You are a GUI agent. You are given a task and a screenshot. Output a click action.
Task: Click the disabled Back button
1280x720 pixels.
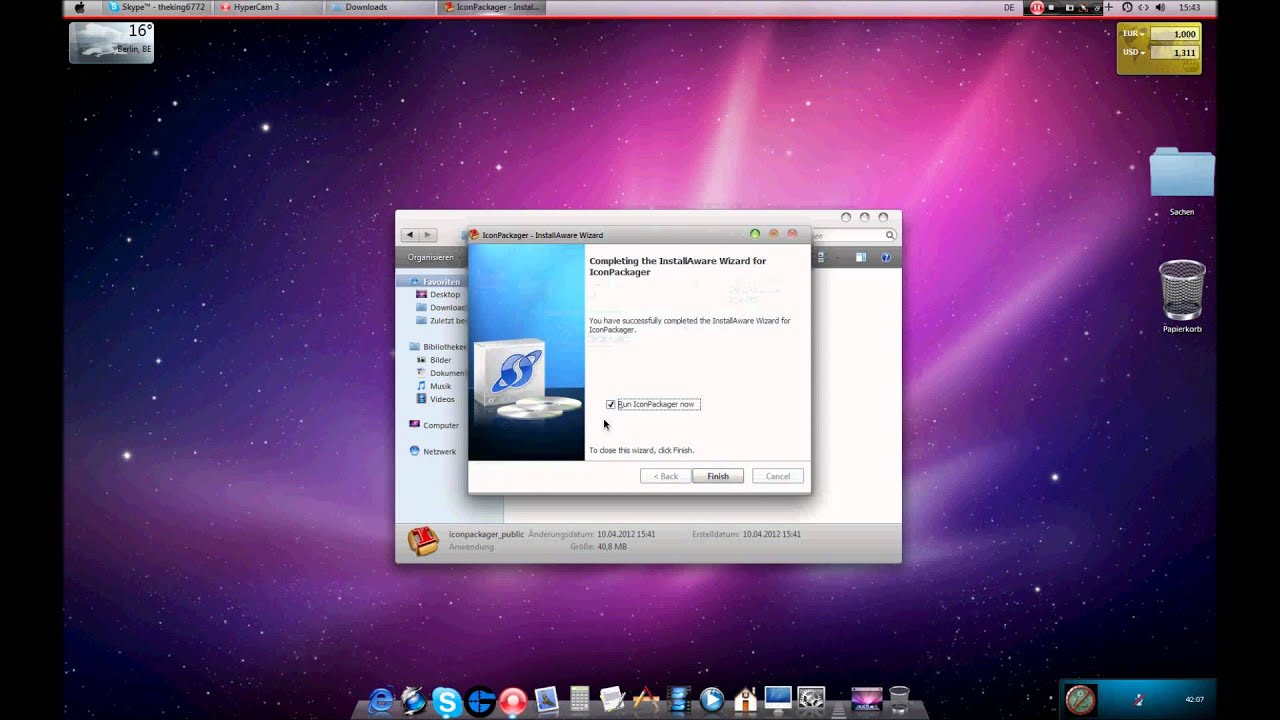(x=665, y=476)
